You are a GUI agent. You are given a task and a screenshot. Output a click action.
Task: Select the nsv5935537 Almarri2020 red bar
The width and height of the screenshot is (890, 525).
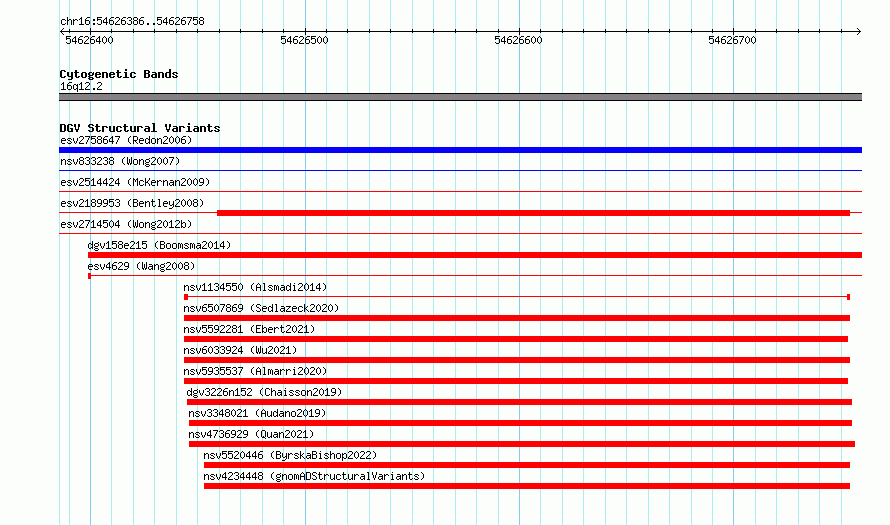pos(516,381)
